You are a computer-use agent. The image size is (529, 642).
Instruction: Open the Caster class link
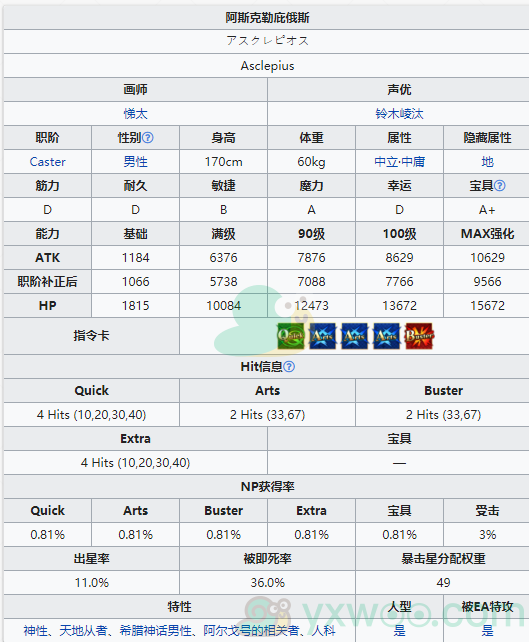(x=47, y=162)
